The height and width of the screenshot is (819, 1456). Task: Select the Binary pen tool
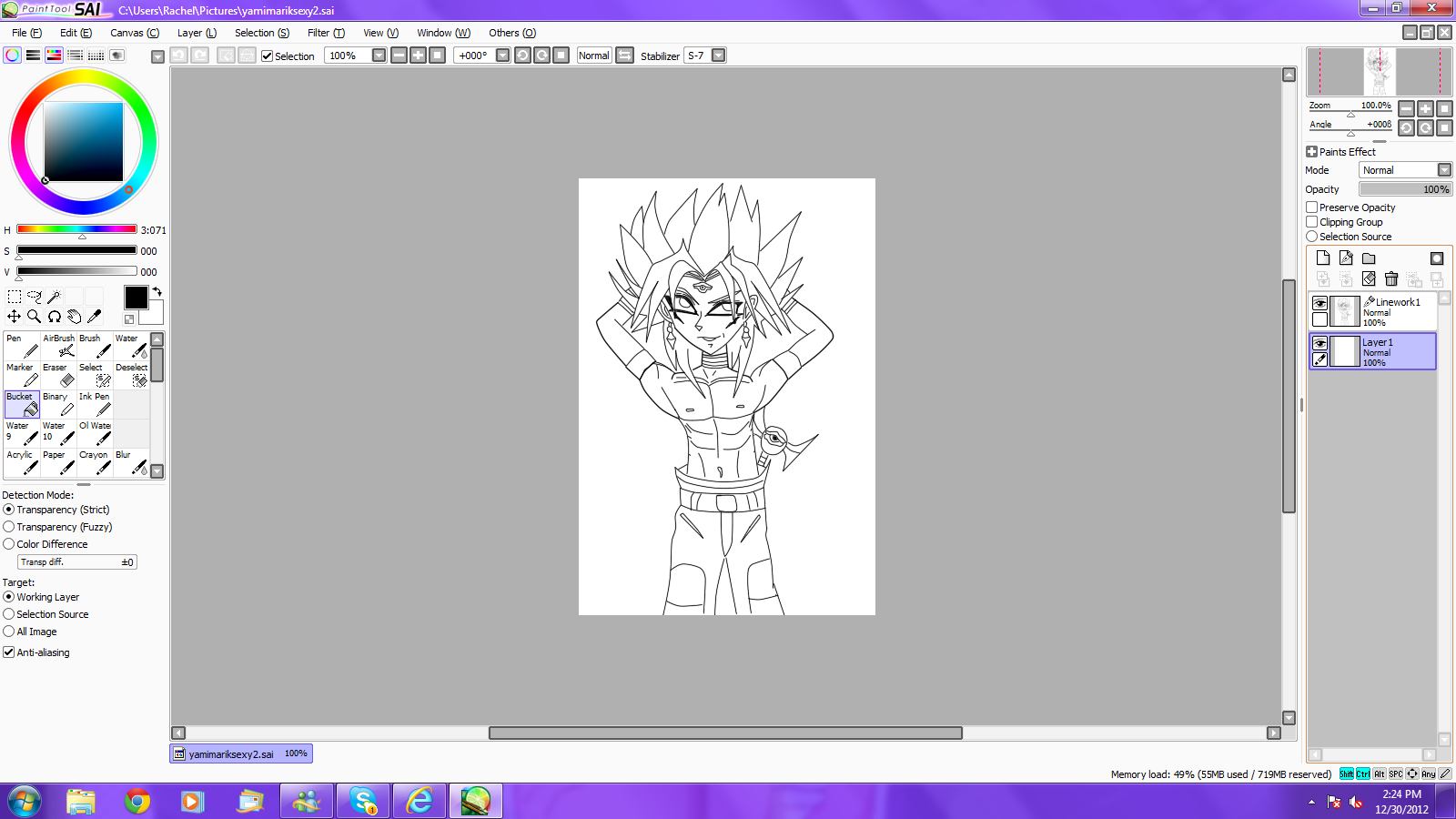pyautogui.click(x=58, y=404)
